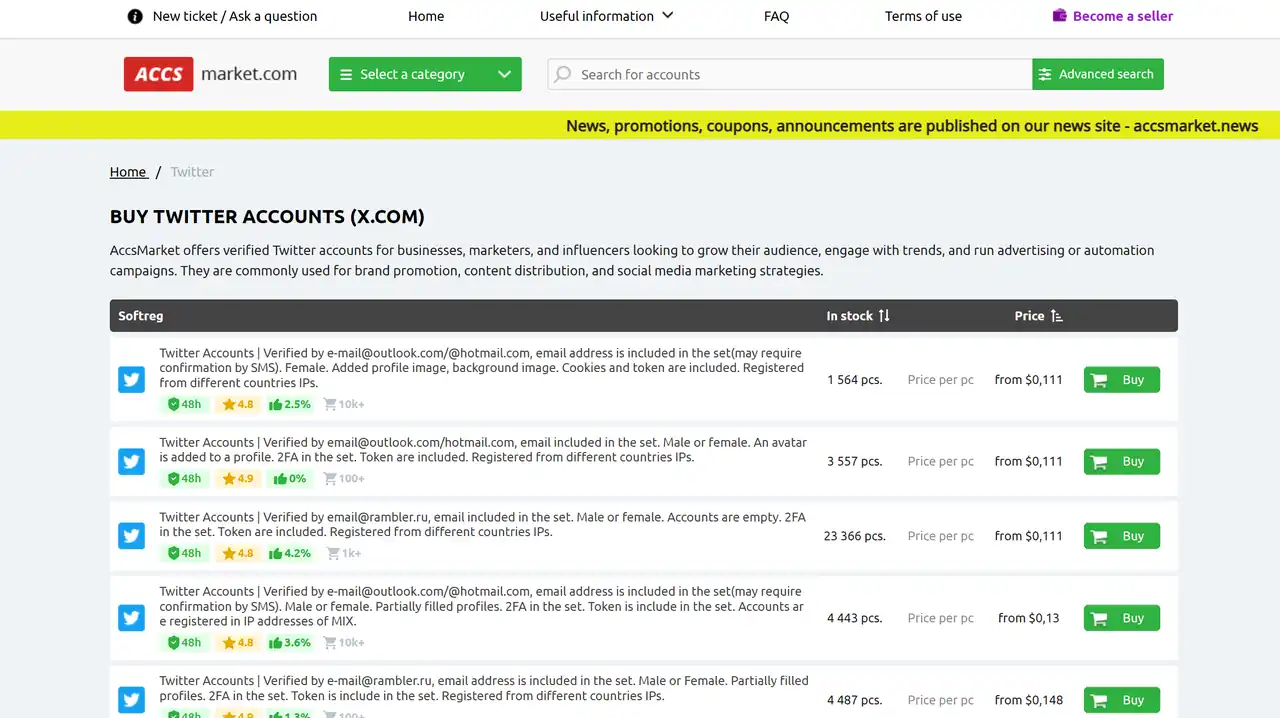Click the ACCS market.com logo

tap(209, 73)
